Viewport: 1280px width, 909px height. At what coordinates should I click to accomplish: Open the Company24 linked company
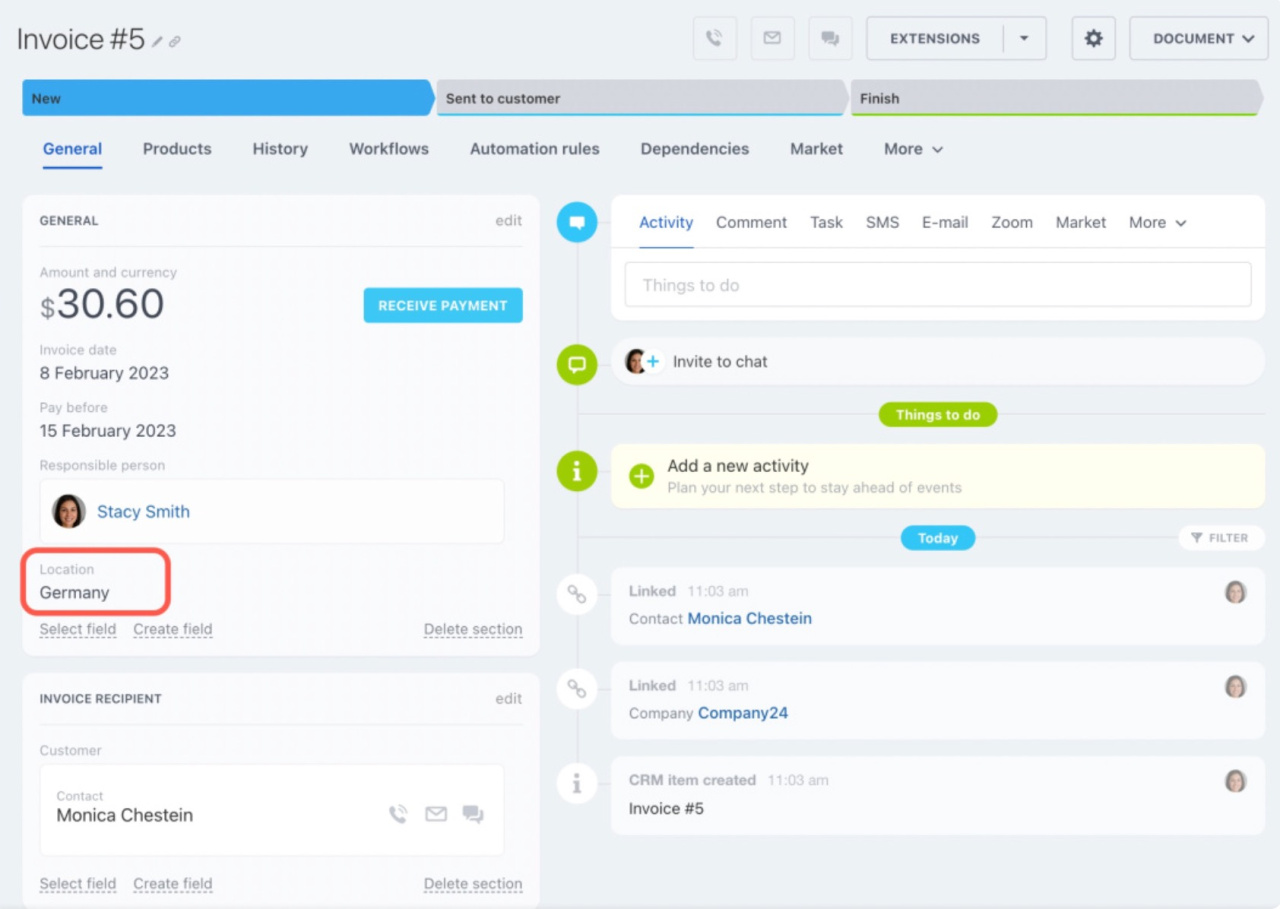tap(742, 713)
